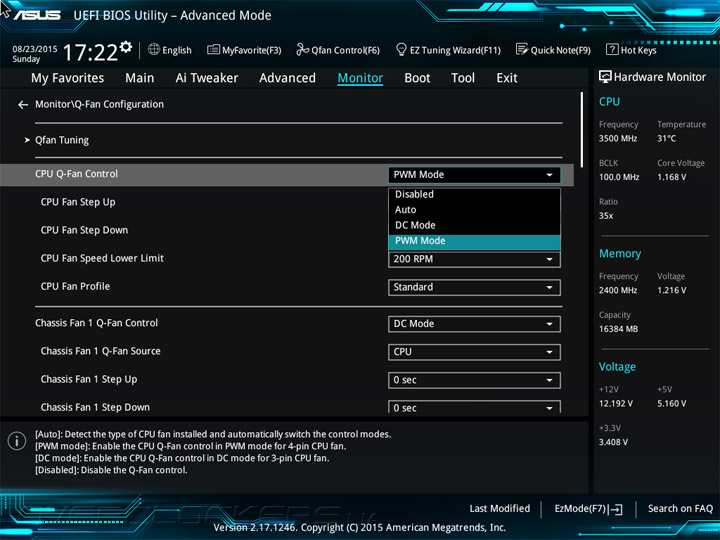
Task: Select CPU Fan Profile label
Action: tap(75, 287)
